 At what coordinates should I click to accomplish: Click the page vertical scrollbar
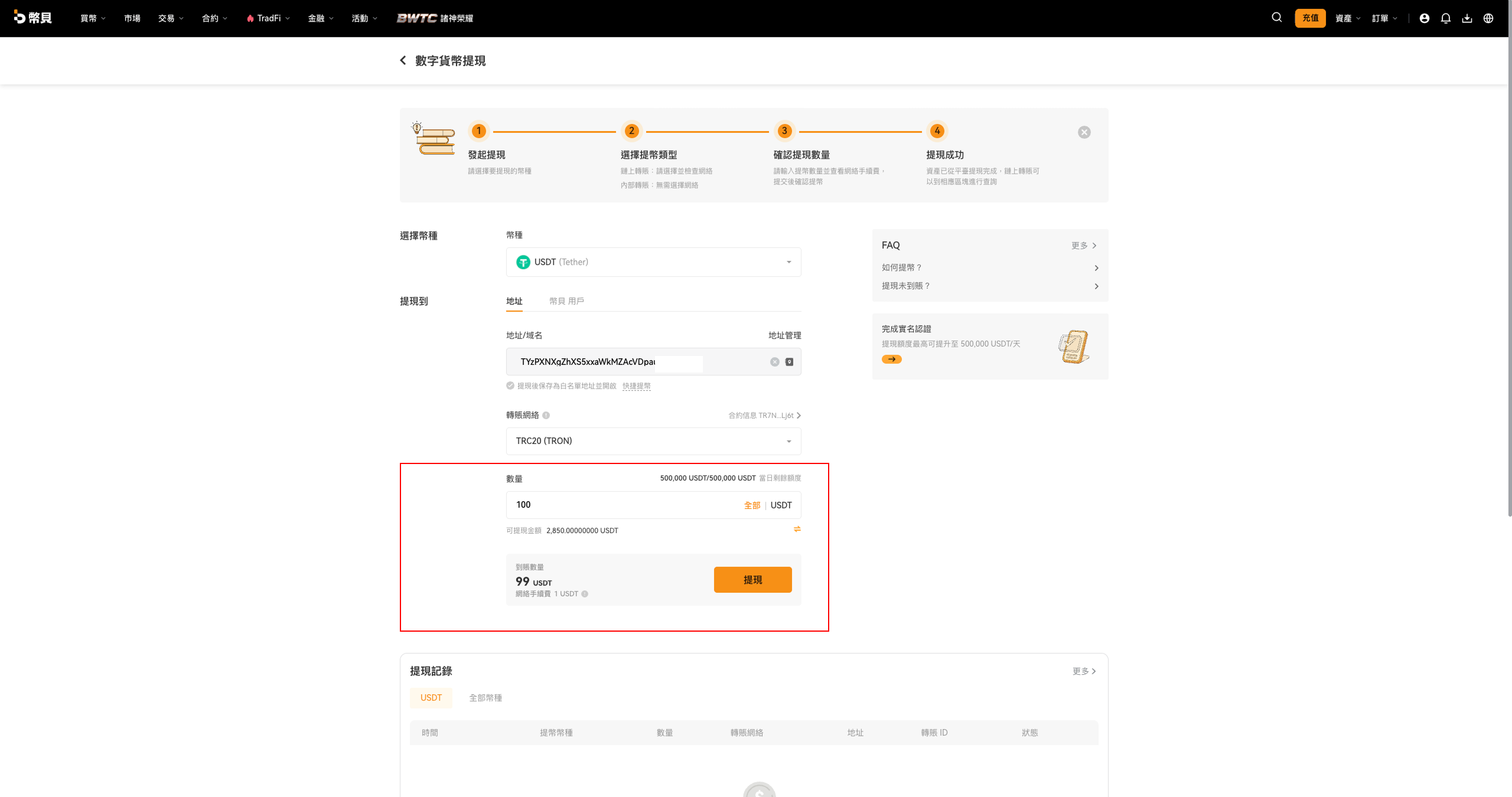click(1509, 260)
